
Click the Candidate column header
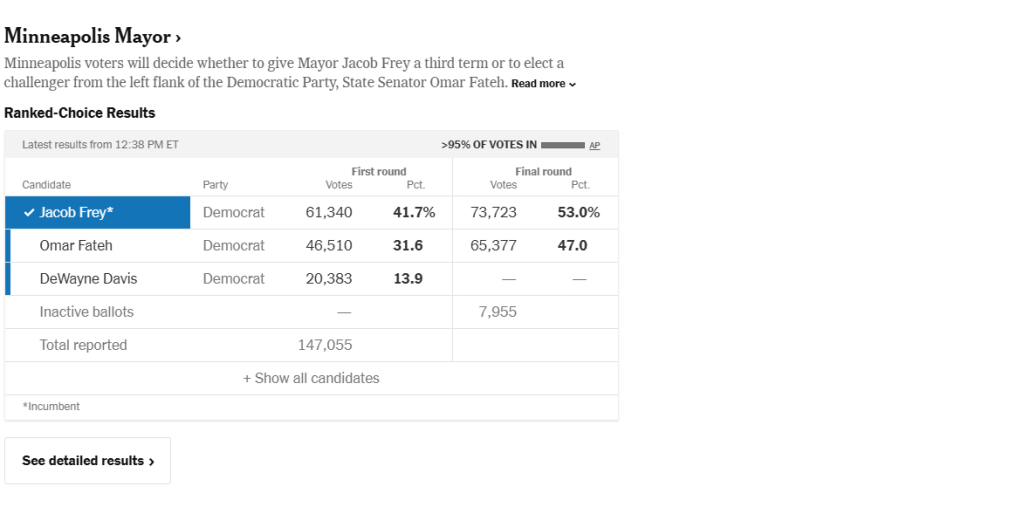pyautogui.click(x=46, y=185)
